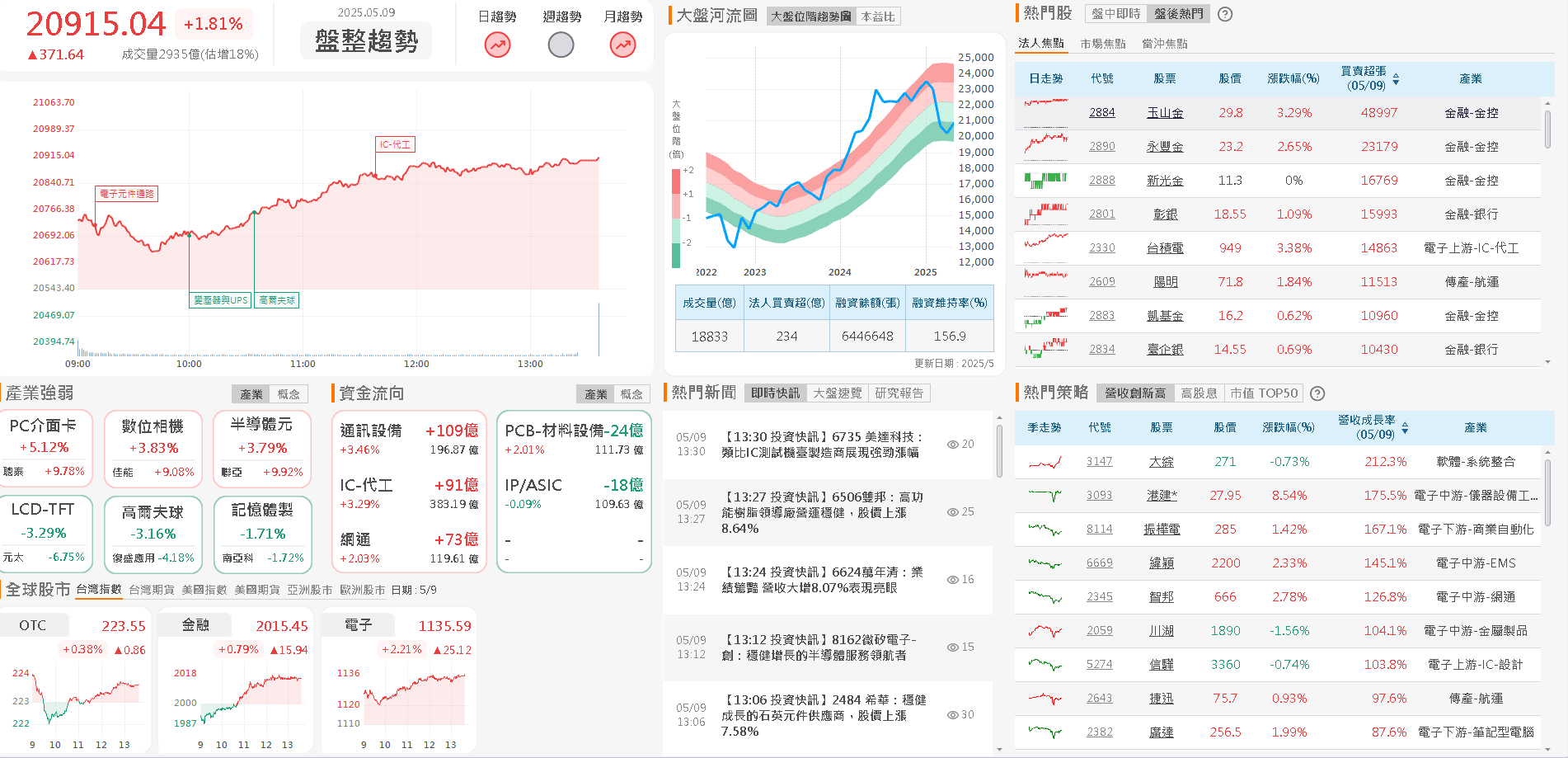Open the 法人焦點 tab
This screenshot has height=758, width=1568.
click(x=1041, y=43)
